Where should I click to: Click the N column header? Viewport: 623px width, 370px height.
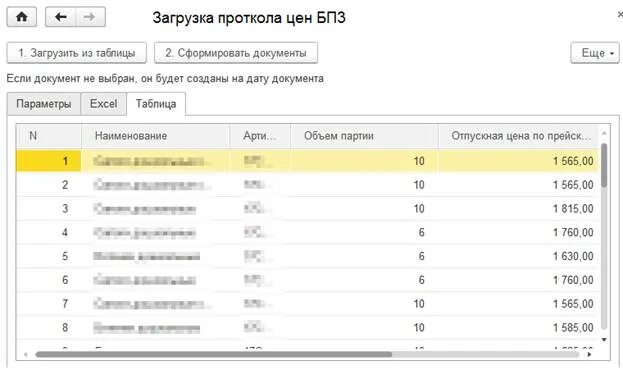[49, 136]
